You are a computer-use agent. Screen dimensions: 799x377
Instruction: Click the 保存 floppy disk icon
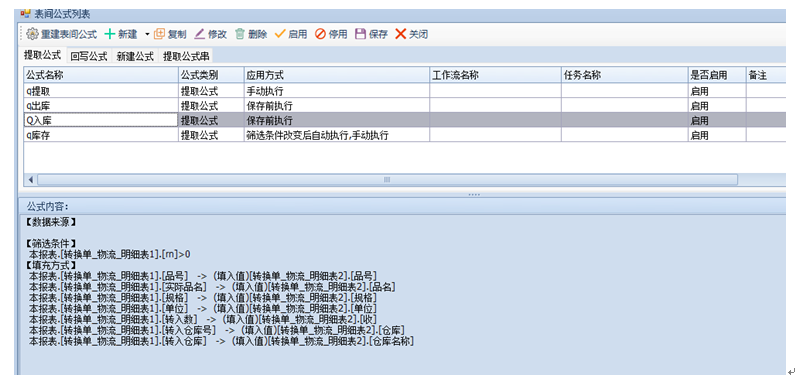(x=361, y=34)
